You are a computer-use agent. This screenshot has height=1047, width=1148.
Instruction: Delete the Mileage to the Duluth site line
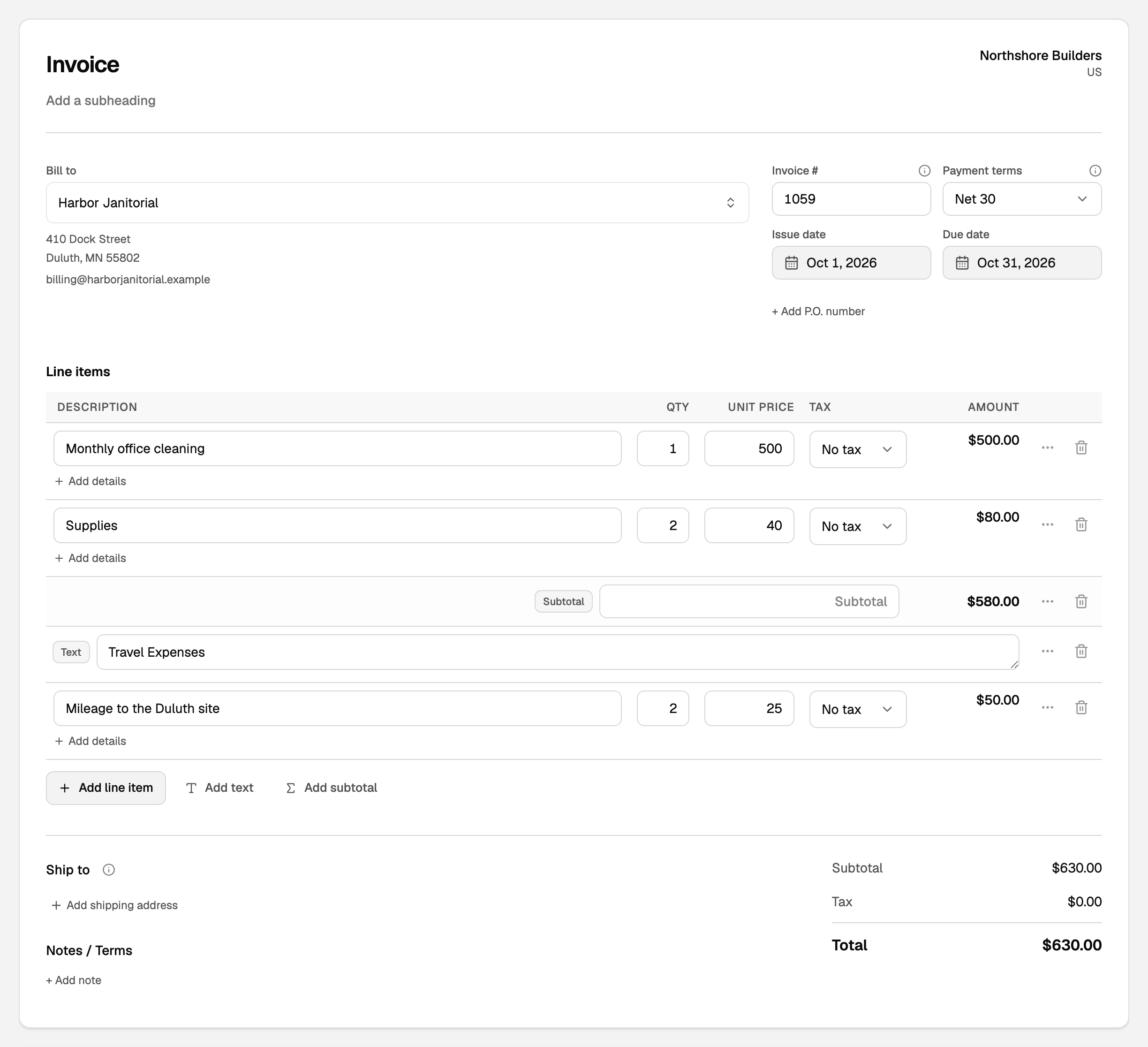point(1081,707)
